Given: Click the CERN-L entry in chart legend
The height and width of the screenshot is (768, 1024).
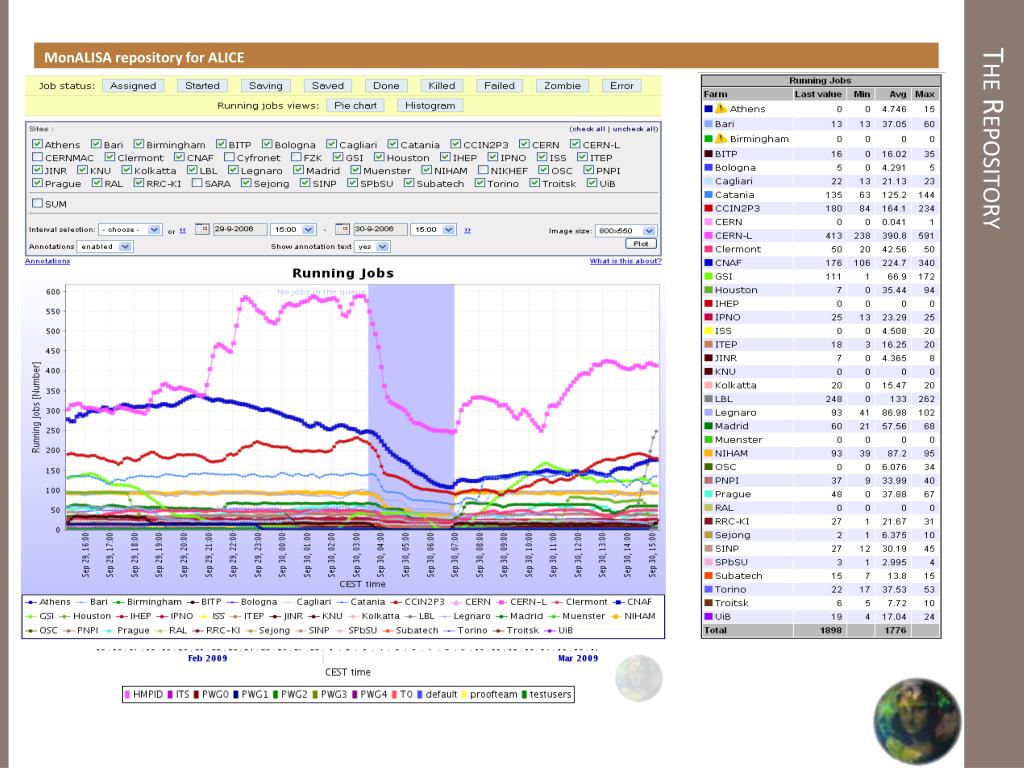Looking at the screenshot, I should 521,601.
